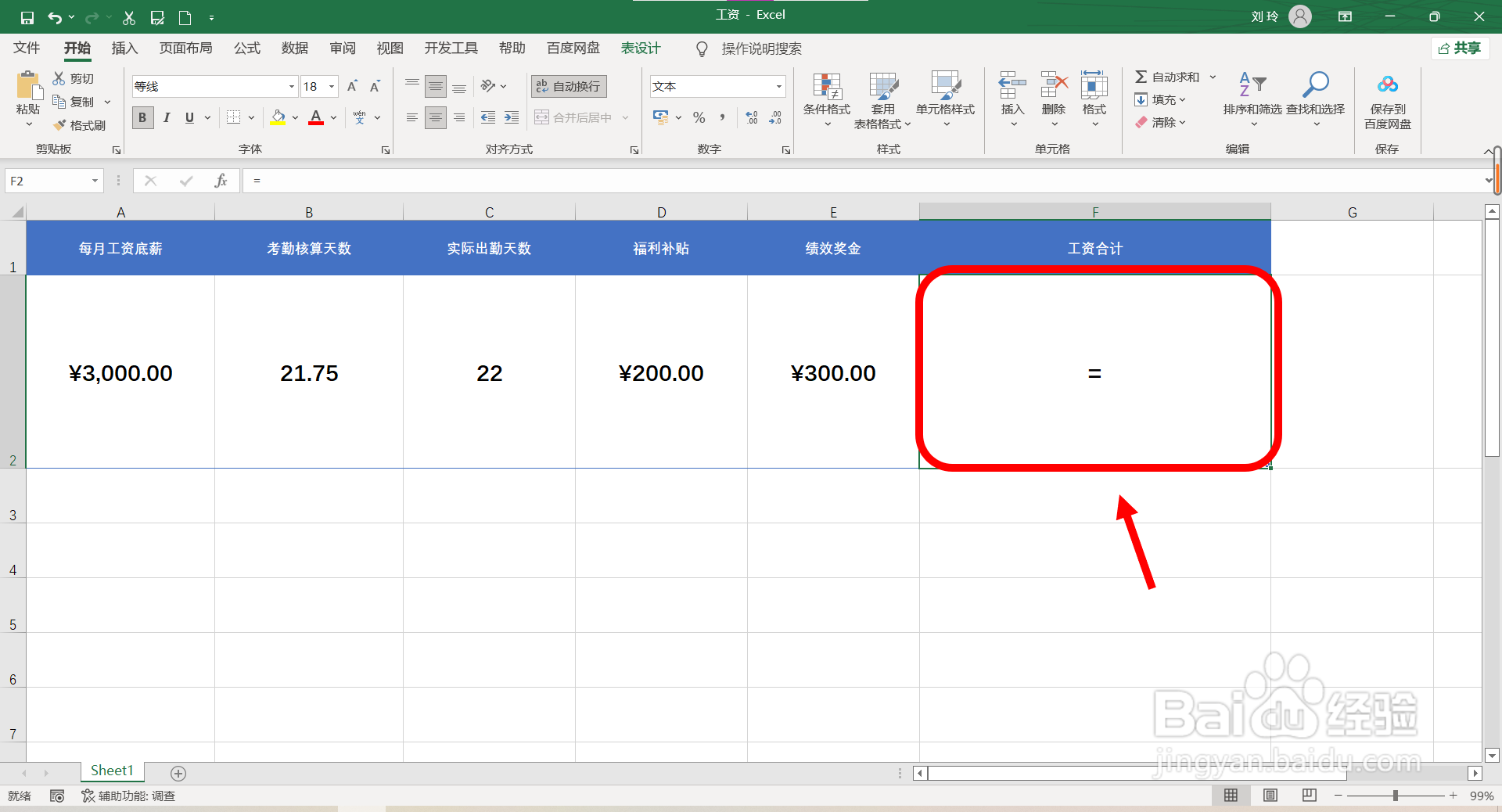1502x812 pixels.
Task: Open Conditional Formatting (条件格式)
Action: [x=826, y=99]
